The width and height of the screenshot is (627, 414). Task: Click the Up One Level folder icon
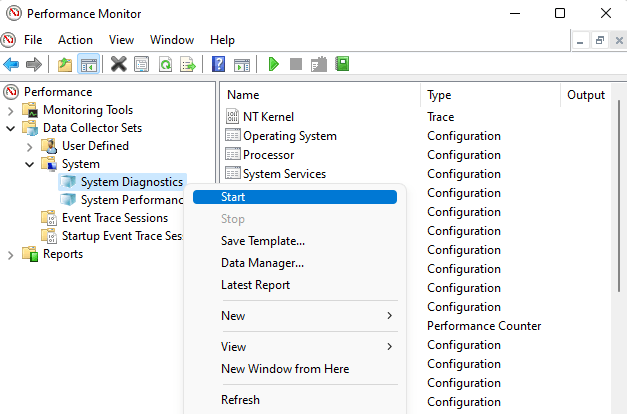coord(65,64)
